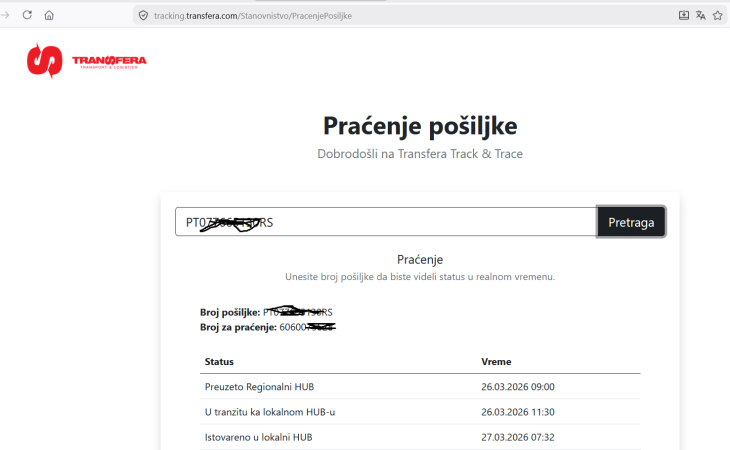The width and height of the screenshot is (730, 450).
Task: Click the Praćenje pošiljke heading
Action: [420, 126]
